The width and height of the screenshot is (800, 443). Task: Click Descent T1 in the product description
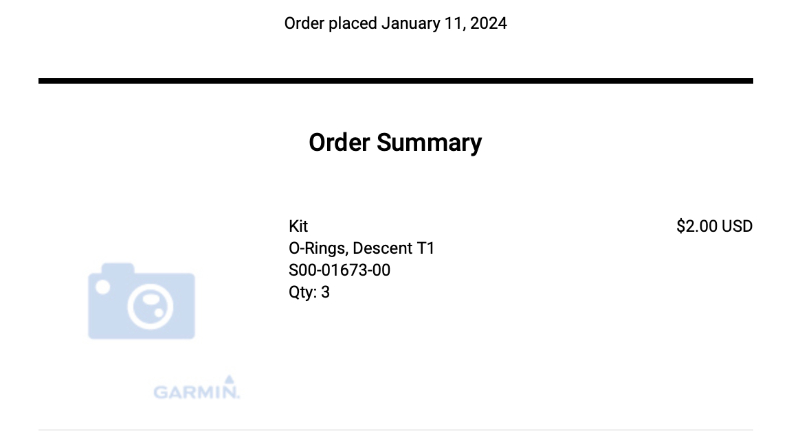(404, 248)
